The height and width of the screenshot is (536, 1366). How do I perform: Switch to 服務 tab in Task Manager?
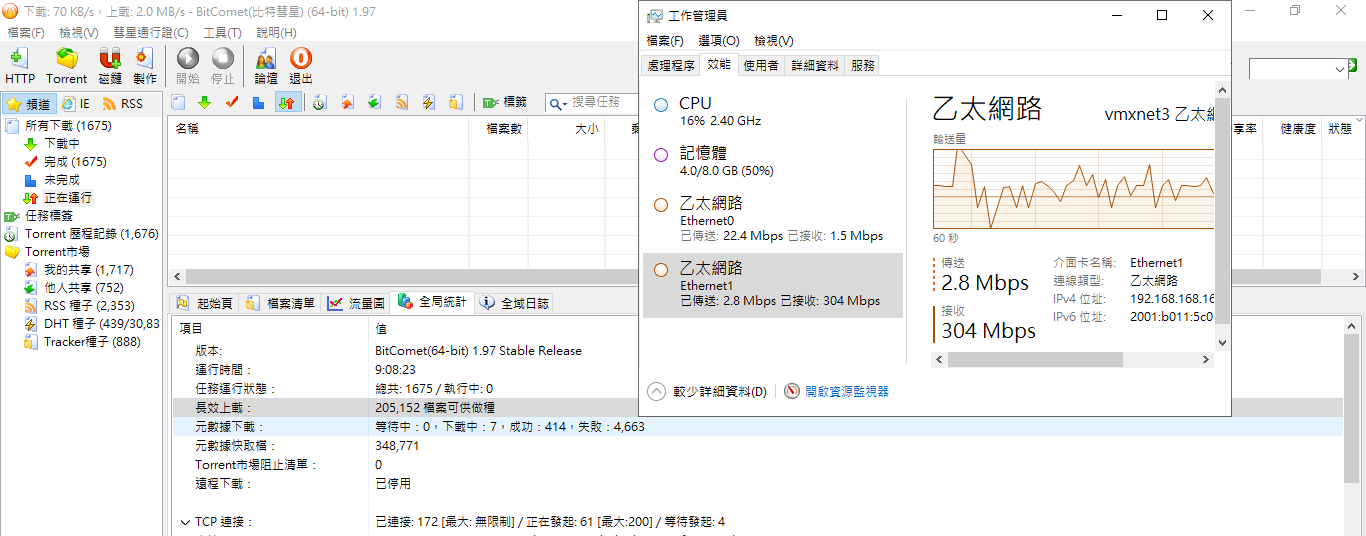863,65
